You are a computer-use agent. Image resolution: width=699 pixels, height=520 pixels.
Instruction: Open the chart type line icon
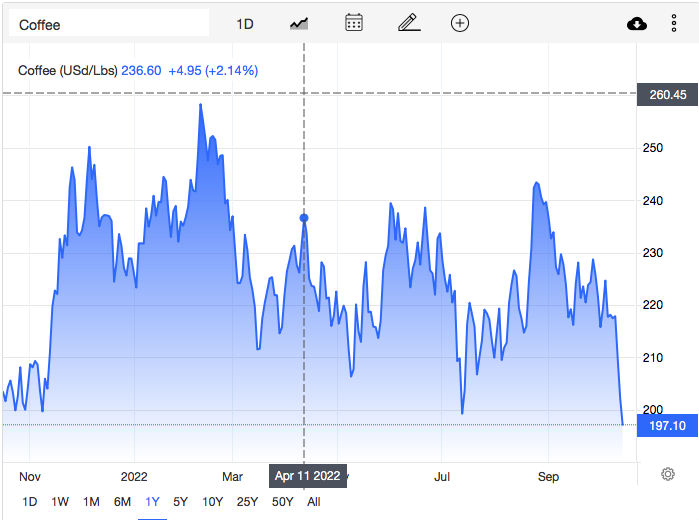[x=299, y=23]
